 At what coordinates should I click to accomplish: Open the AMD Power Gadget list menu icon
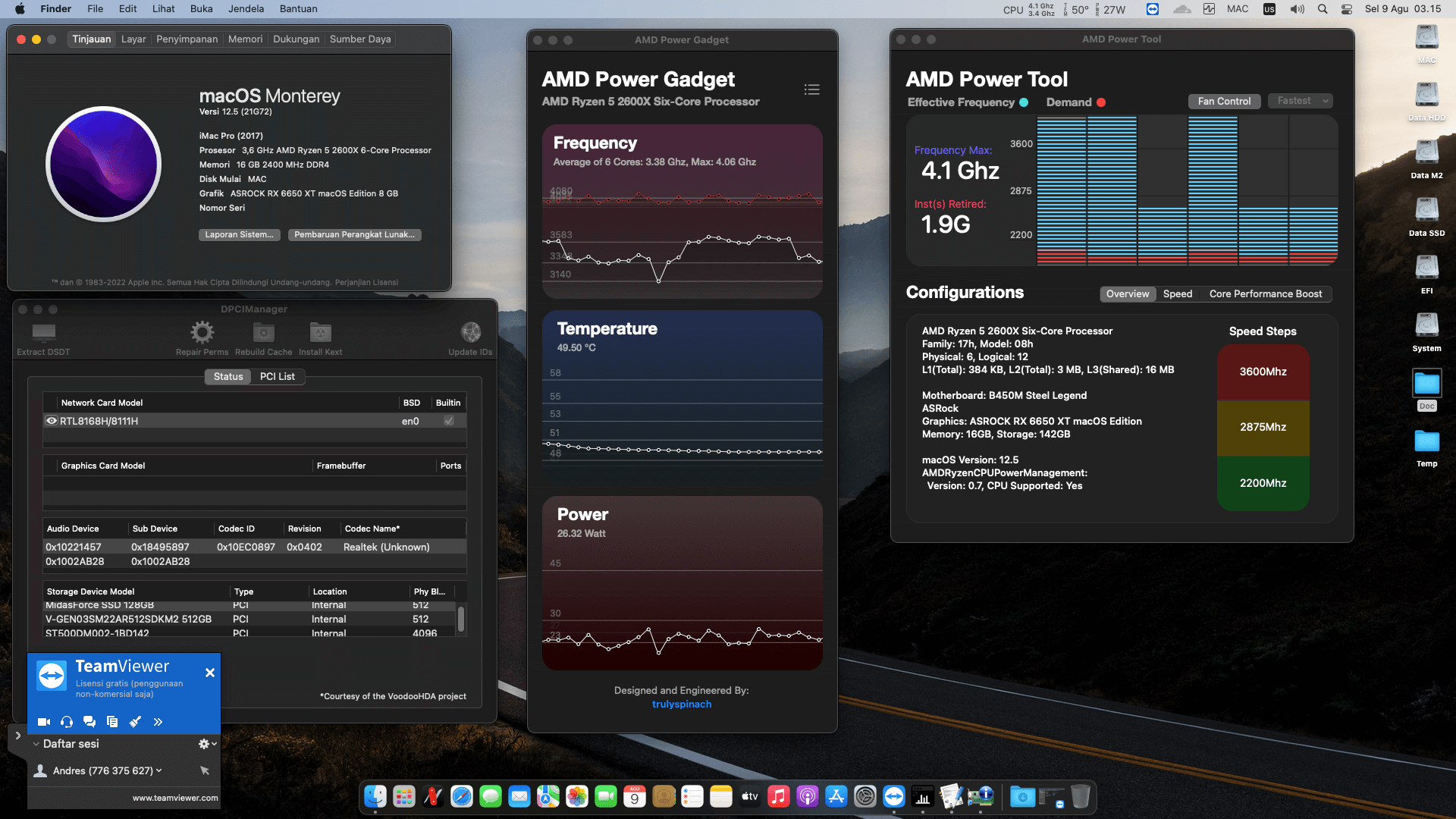click(811, 89)
